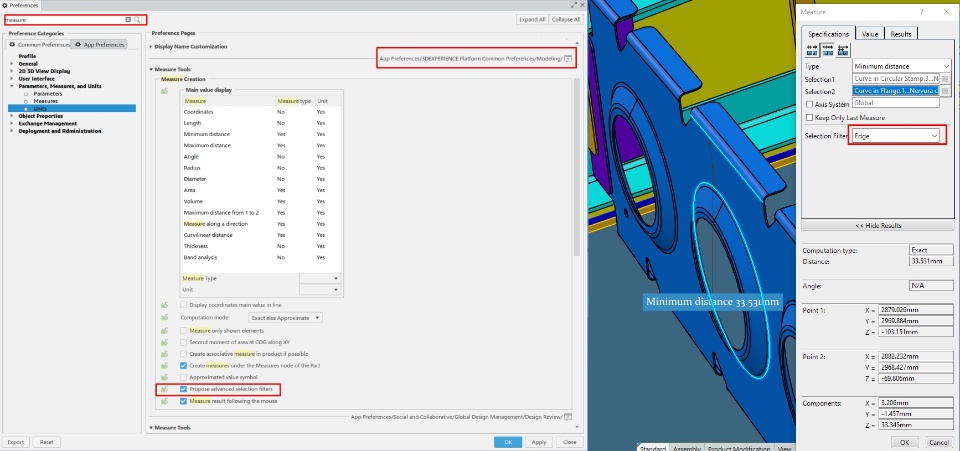Screen dimensions: 960x451
Task: Click the lock icon beside Measure only shown elements
Action: tap(164, 330)
